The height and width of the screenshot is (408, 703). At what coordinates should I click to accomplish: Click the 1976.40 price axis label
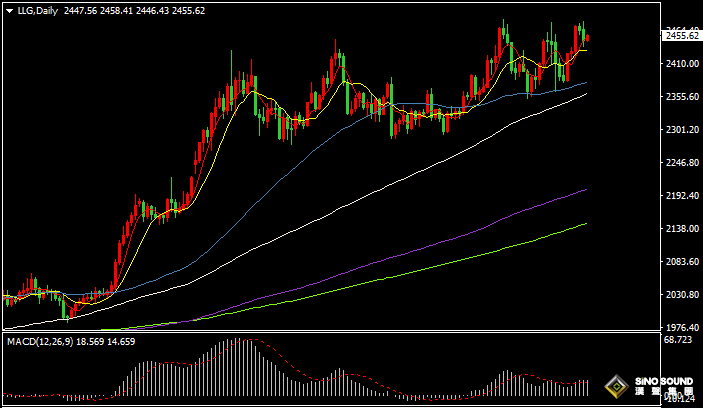click(679, 328)
